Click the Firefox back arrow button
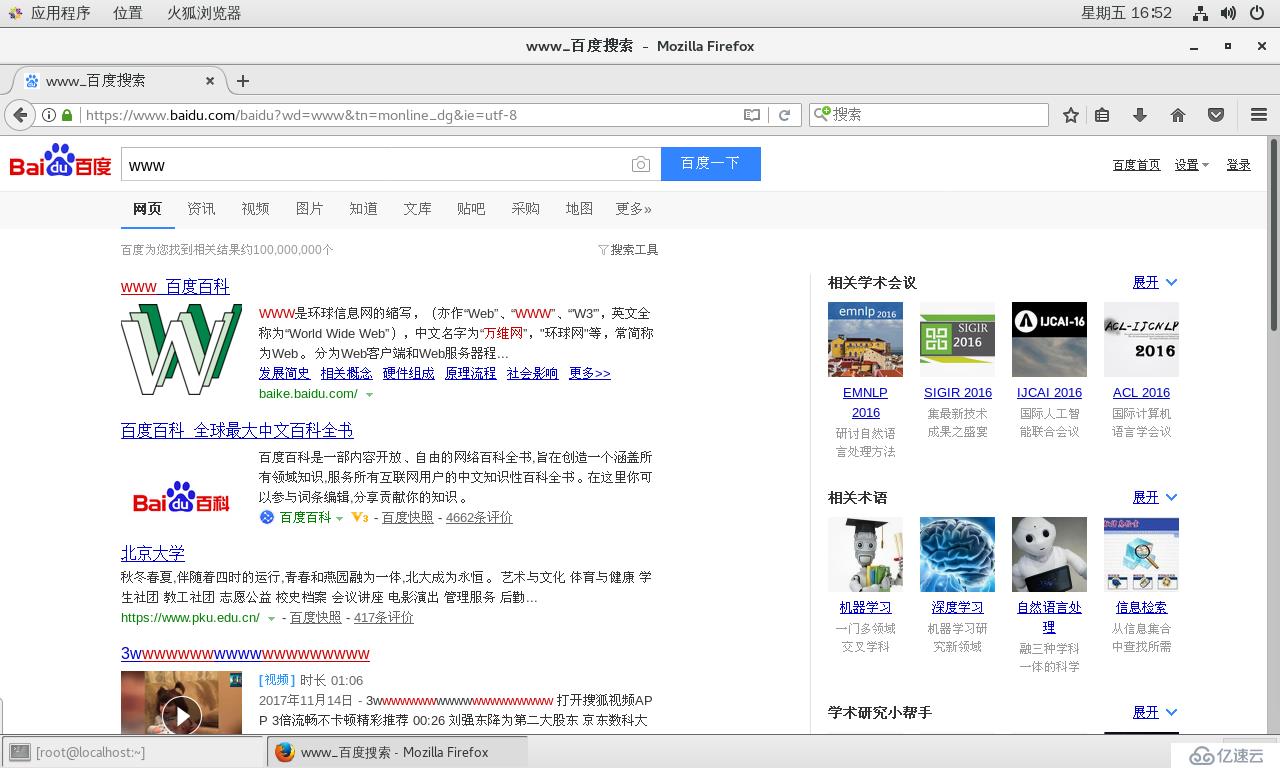Screen dimensions: 1280x768 coord(19,115)
